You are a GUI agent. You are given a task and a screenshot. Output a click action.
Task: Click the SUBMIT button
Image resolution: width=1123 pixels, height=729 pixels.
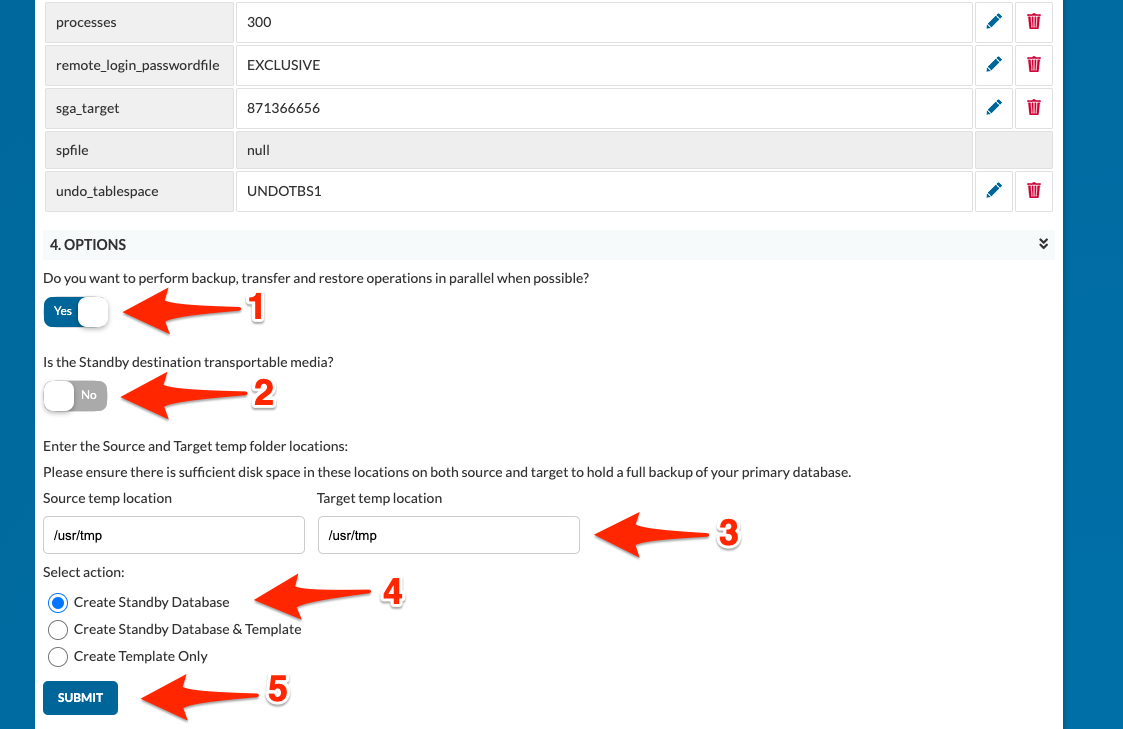click(x=80, y=697)
